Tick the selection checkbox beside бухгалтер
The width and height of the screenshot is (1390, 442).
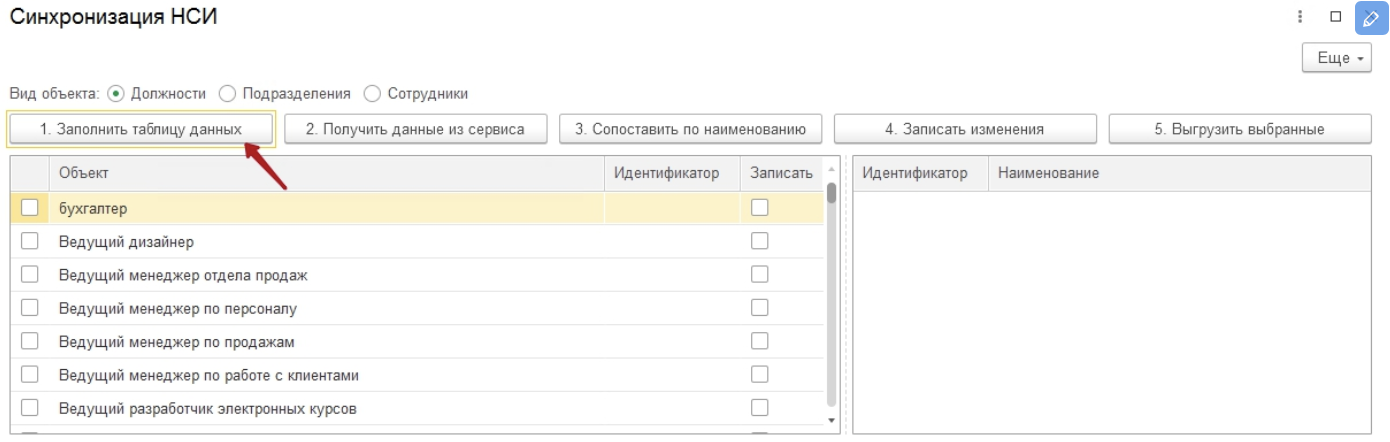(x=30, y=207)
